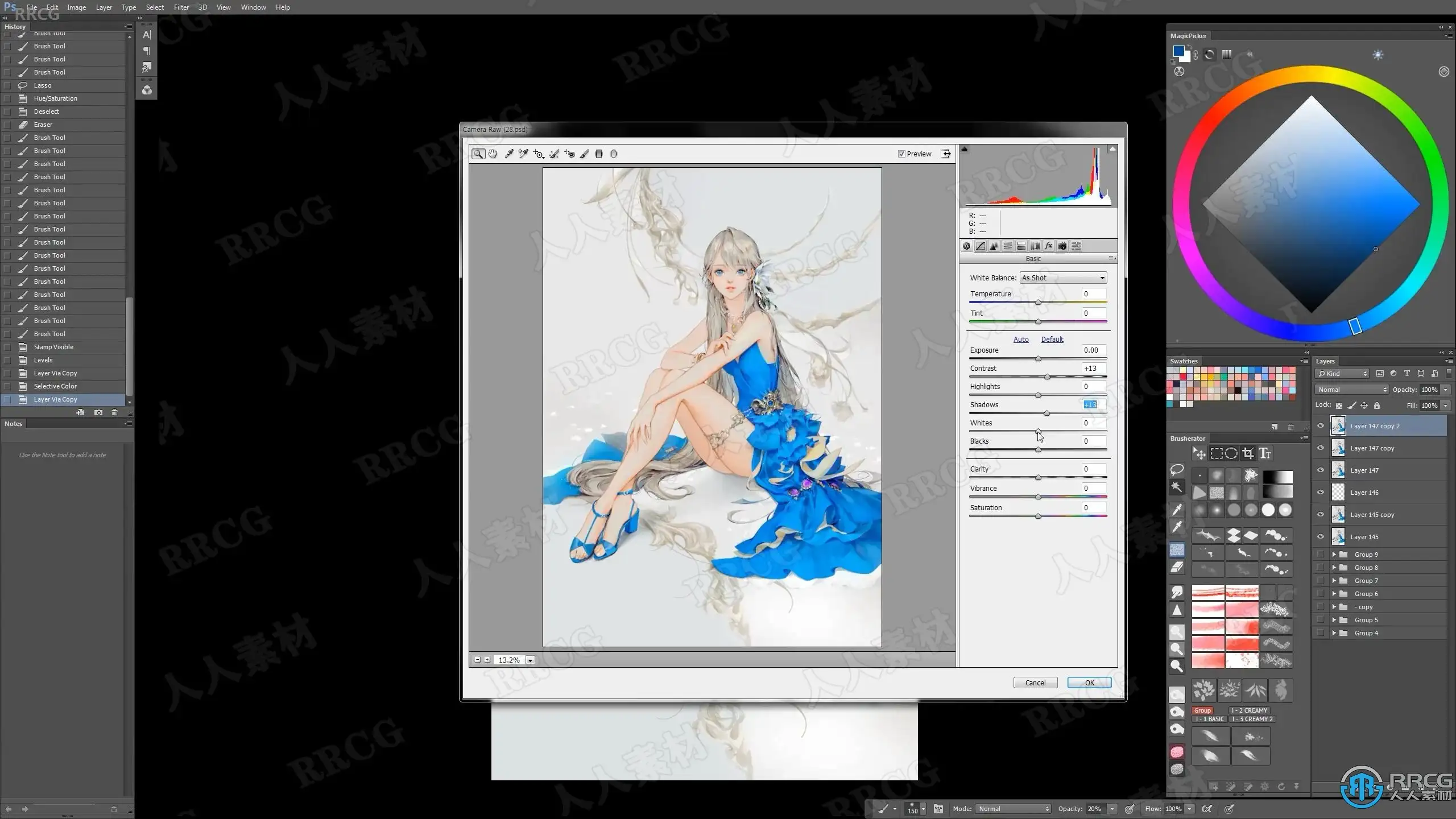Click the Contrast slider handle
The height and width of the screenshot is (819, 1456).
coord(1048,377)
